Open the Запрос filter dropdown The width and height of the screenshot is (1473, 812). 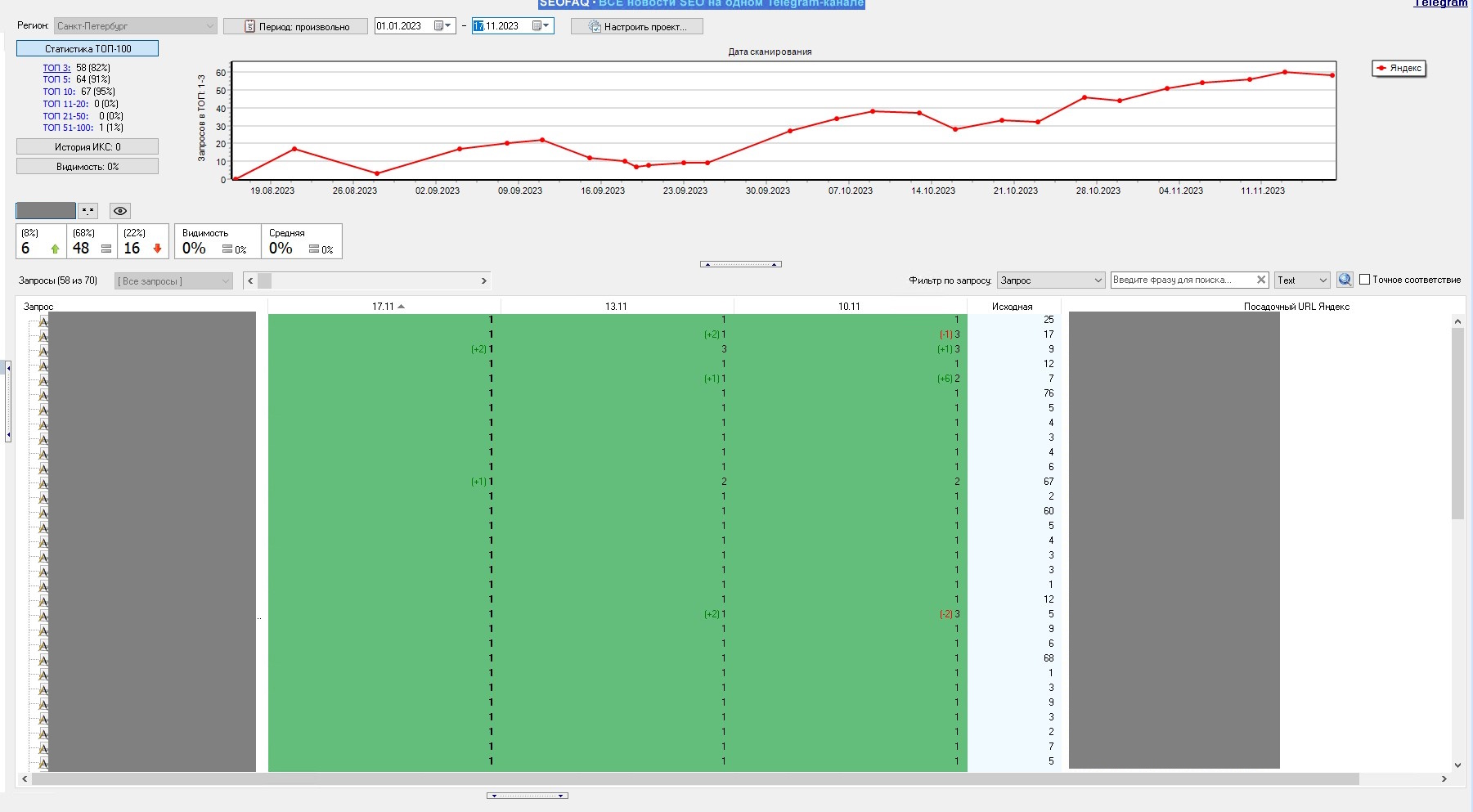[1051, 280]
